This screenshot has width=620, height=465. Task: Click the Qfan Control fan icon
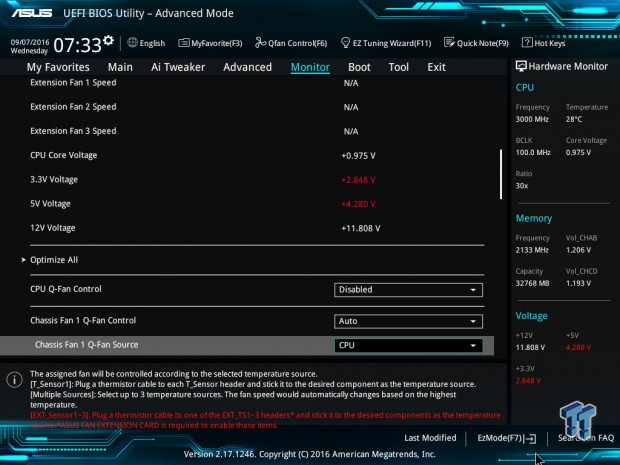pyautogui.click(x=260, y=42)
